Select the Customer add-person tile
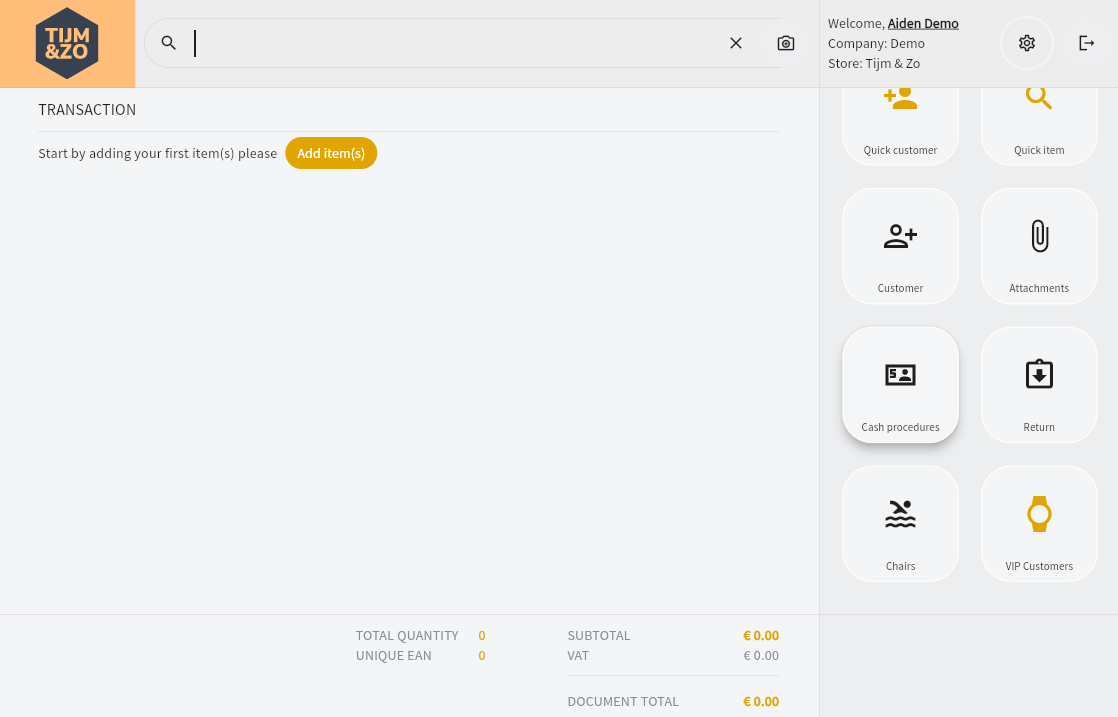Image resolution: width=1118 pixels, height=717 pixels. tap(900, 247)
